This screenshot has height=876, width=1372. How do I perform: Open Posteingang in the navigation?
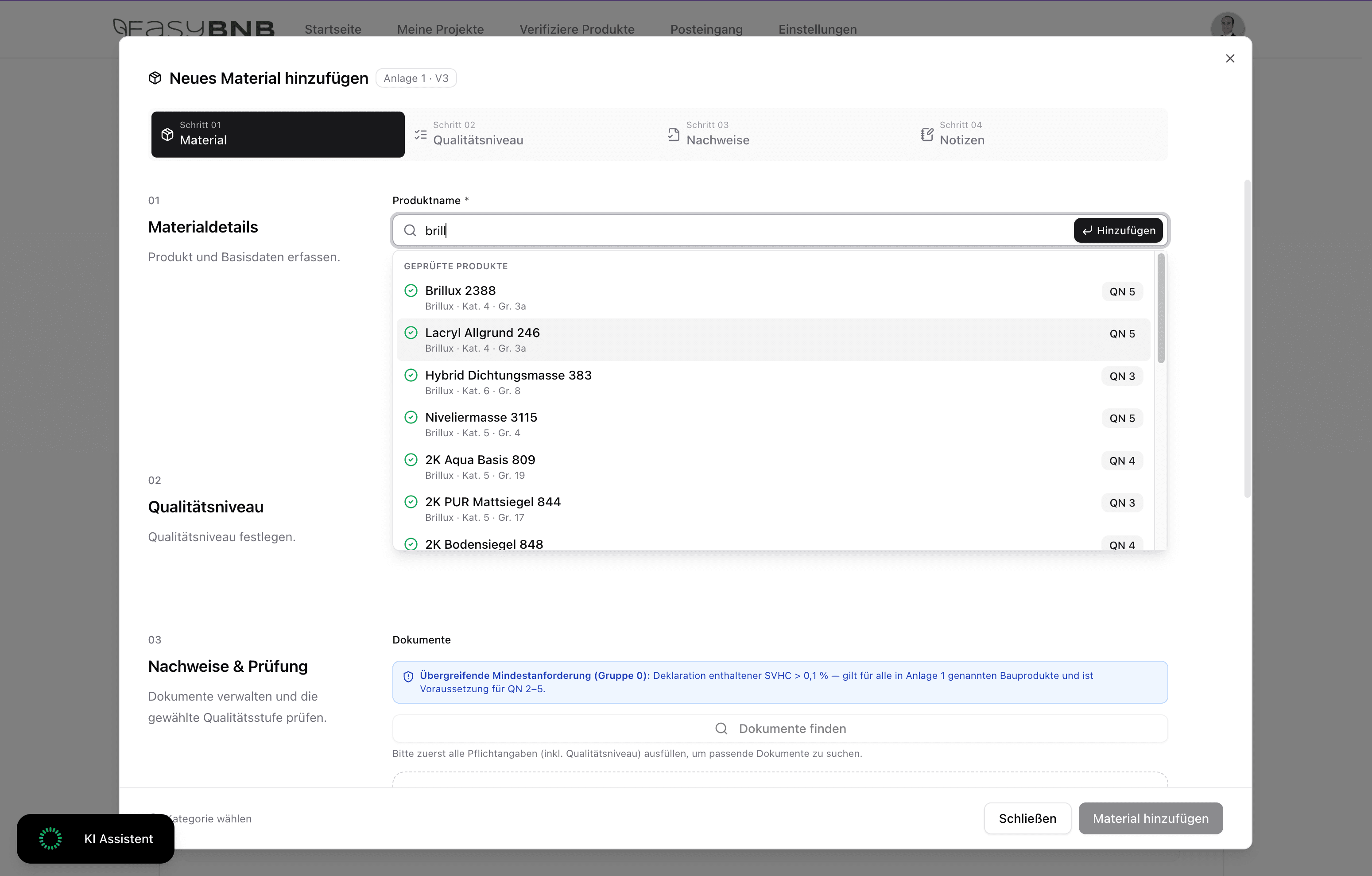pos(706,29)
